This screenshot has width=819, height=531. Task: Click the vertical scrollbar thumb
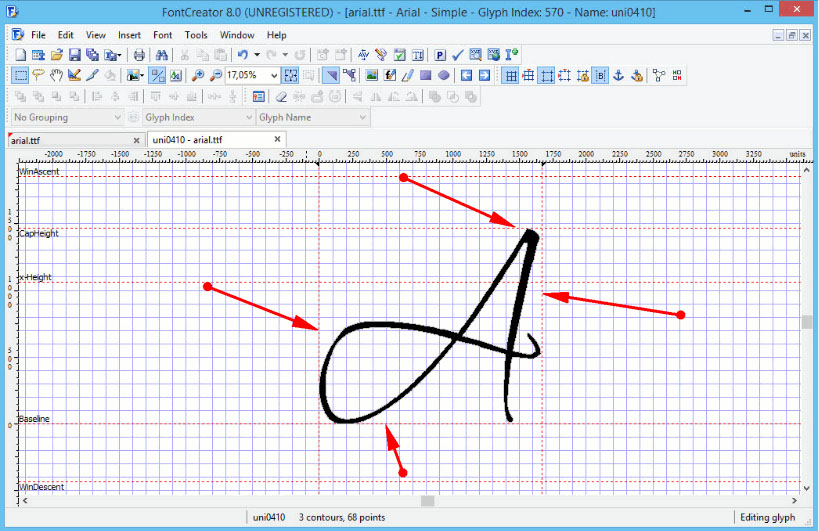806,322
